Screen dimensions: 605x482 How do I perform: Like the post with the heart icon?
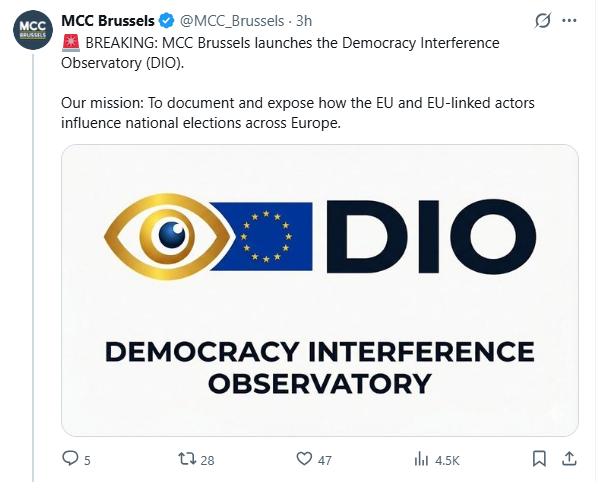click(x=305, y=459)
